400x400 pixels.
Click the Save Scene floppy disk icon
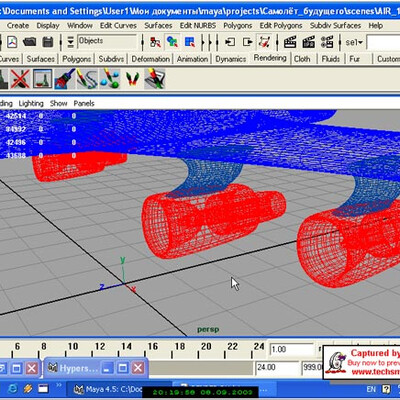pos(48,42)
